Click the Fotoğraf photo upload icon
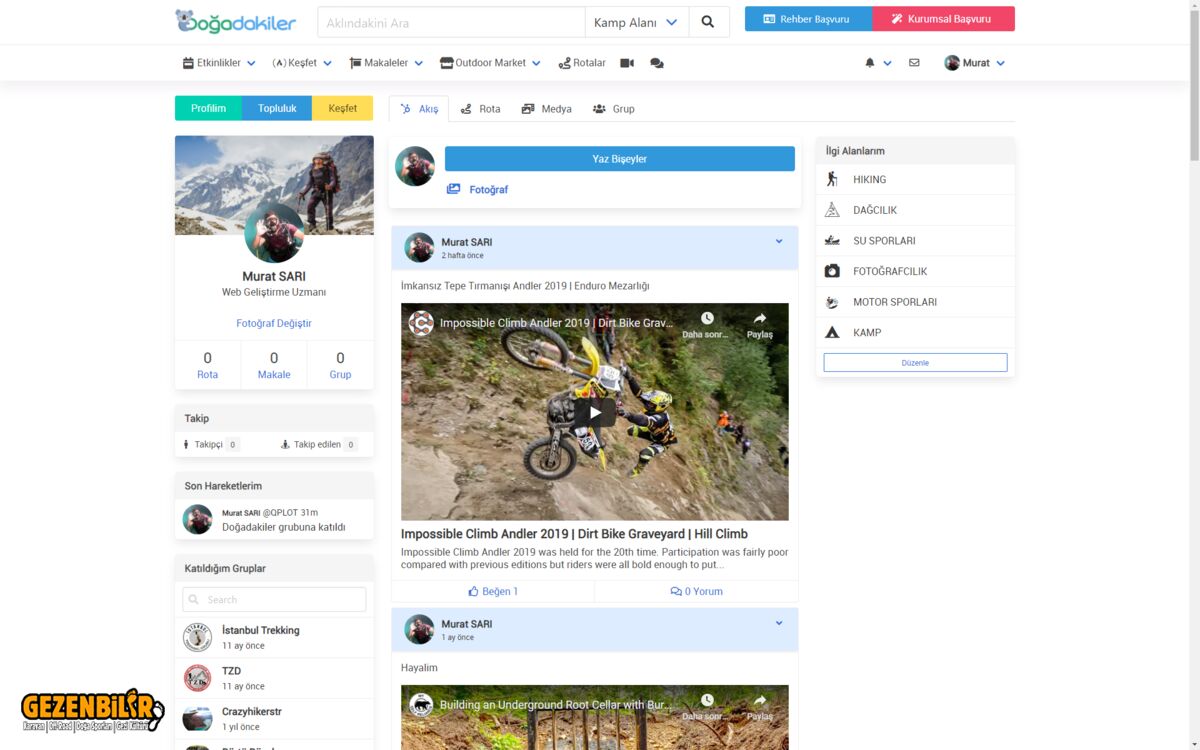1200x750 pixels. tap(454, 189)
